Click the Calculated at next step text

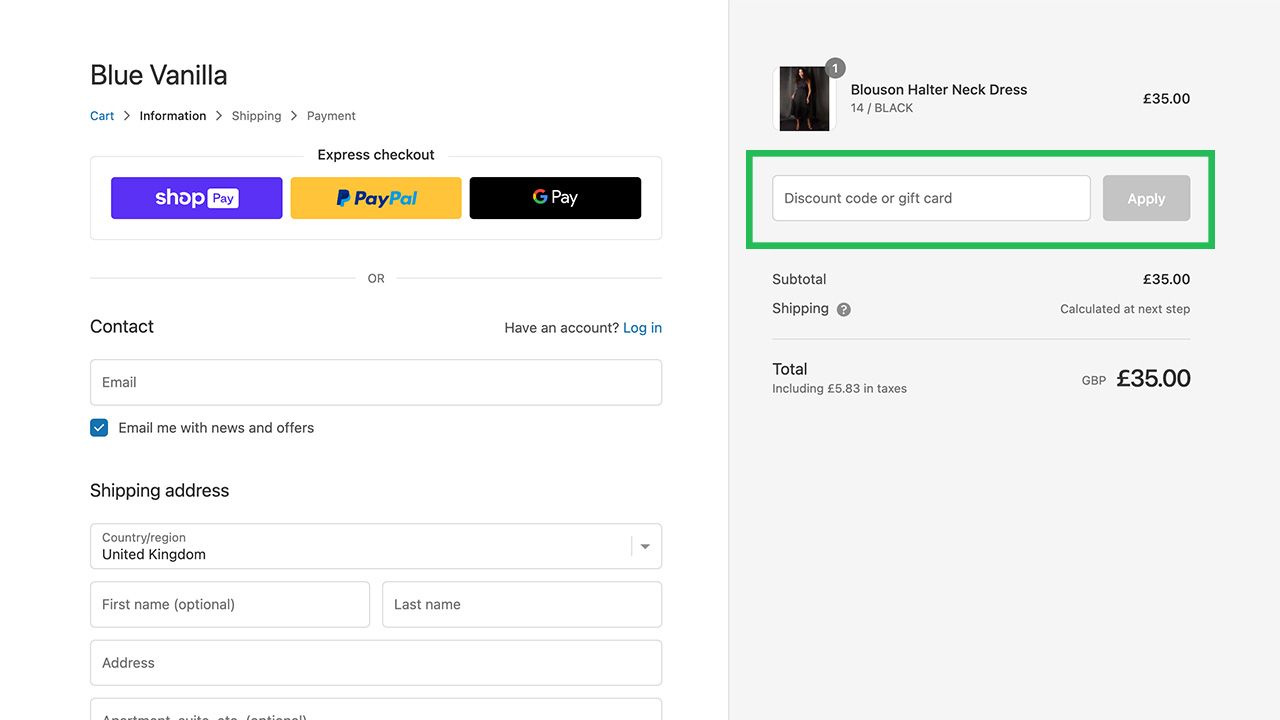coord(1125,309)
